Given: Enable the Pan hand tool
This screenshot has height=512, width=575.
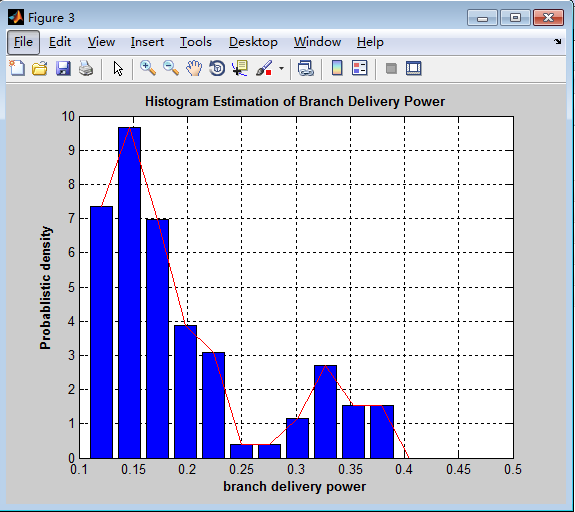Looking at the screenshot, I should [194, 68].
